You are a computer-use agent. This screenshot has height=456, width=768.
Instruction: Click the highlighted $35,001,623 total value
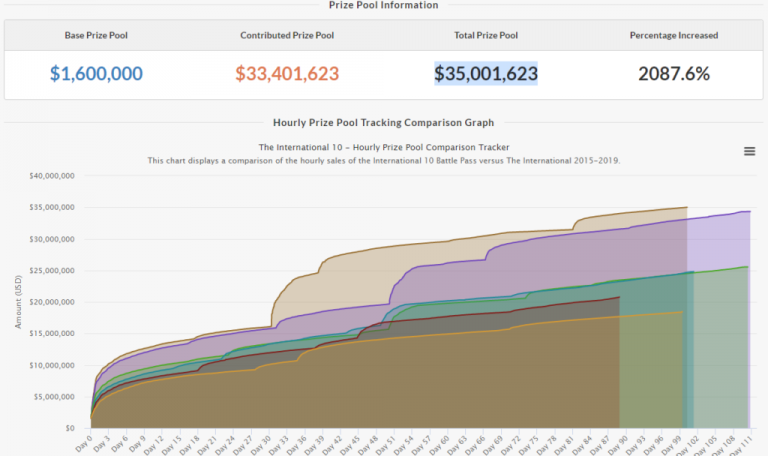[485, 74]
